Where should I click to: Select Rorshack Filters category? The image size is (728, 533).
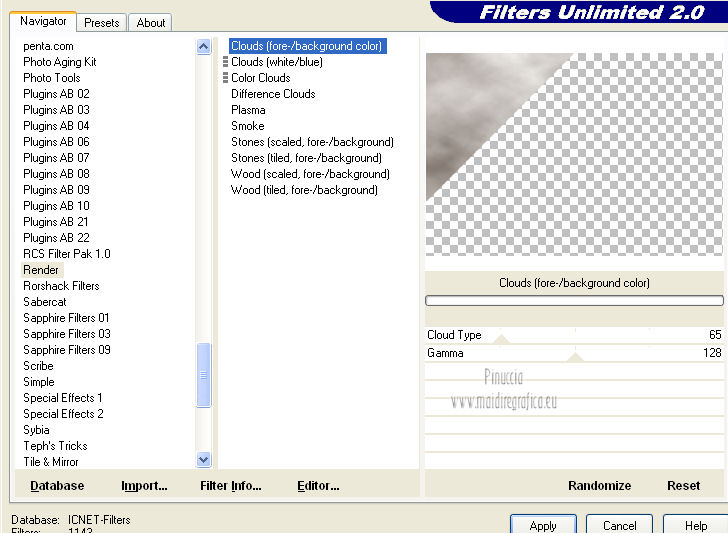click(61, 286)
